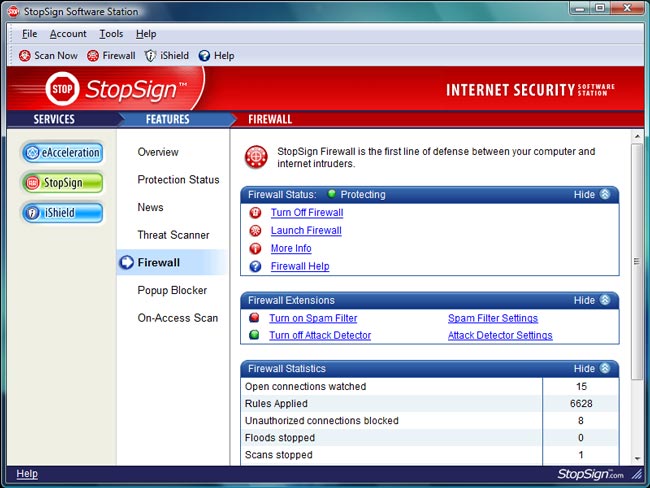
Task: Select the eAcceleration service button
Action: [x=63, y=153]
